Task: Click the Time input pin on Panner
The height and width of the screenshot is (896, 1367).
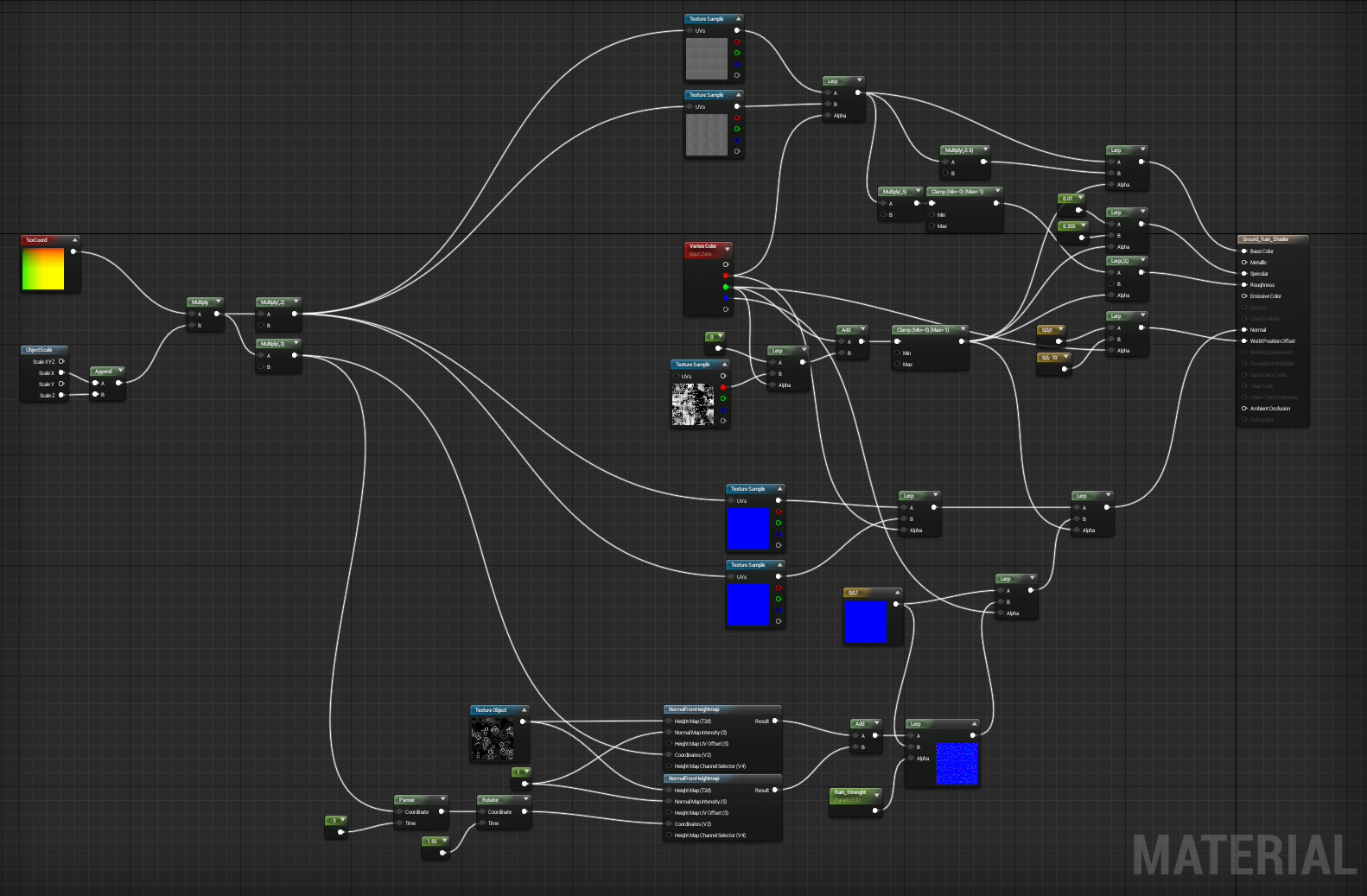Action: click(x=399, y=823)
